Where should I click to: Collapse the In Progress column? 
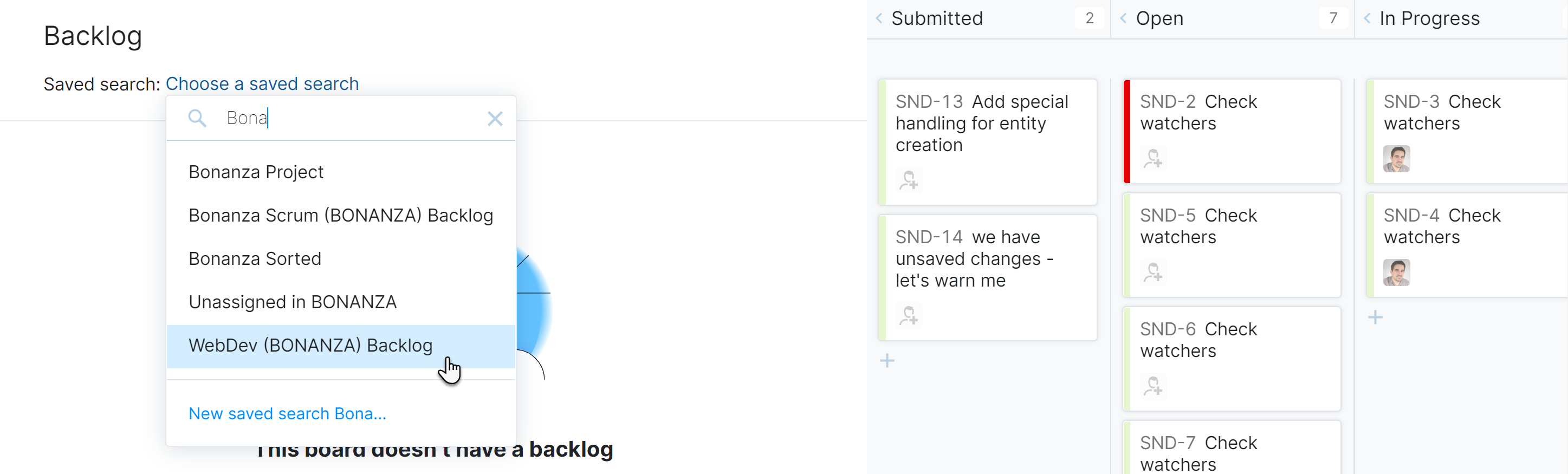[x=1366, y=18]
